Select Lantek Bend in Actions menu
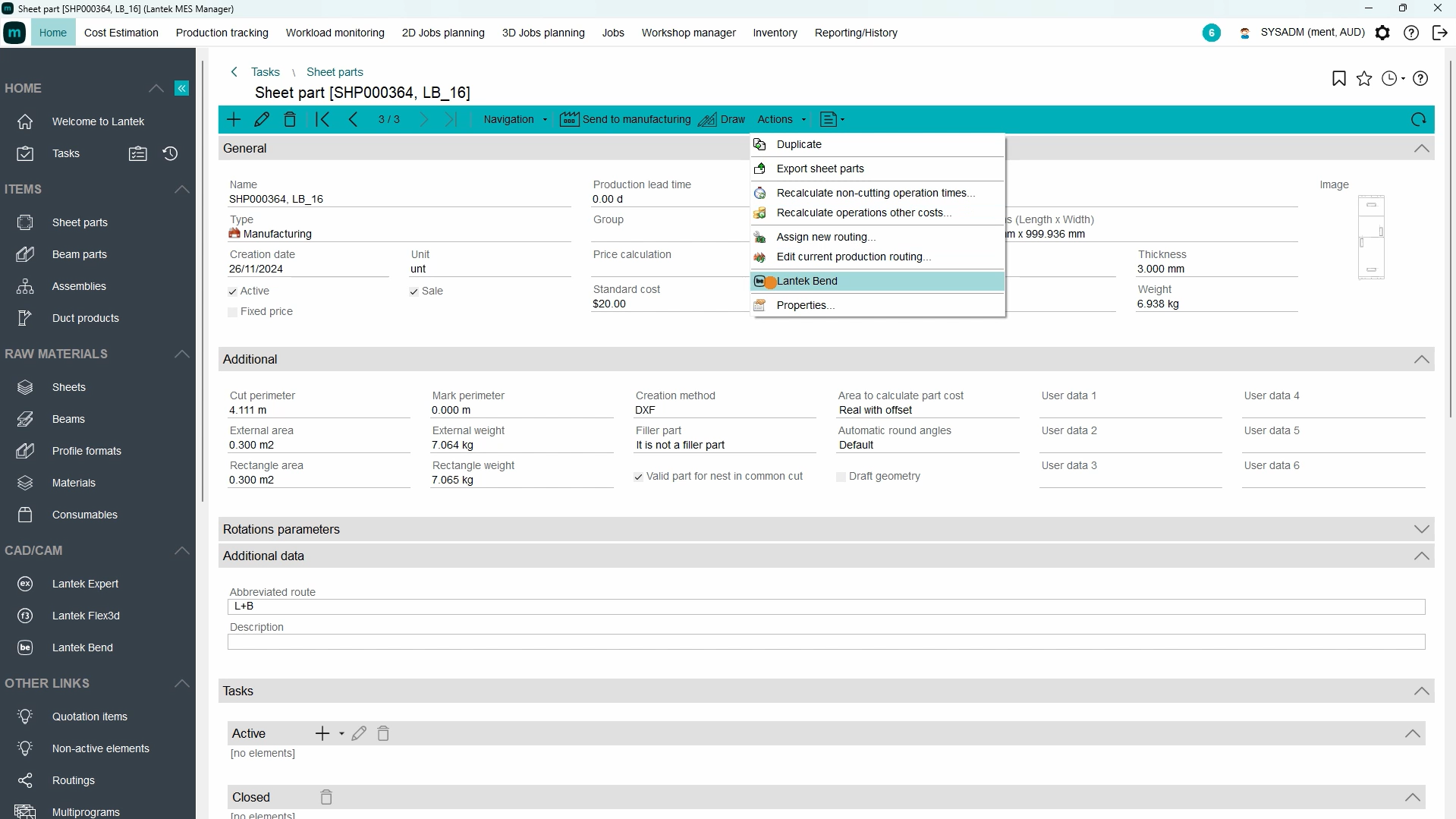1456x819 pixels. click(878, 281)
